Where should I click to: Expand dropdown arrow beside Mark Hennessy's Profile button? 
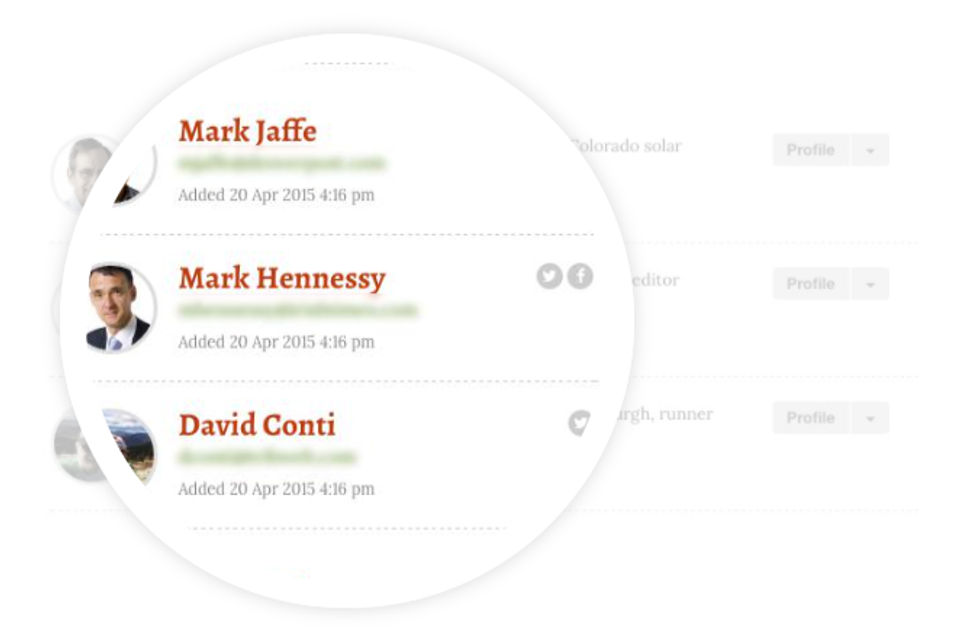tap(870, 284)
